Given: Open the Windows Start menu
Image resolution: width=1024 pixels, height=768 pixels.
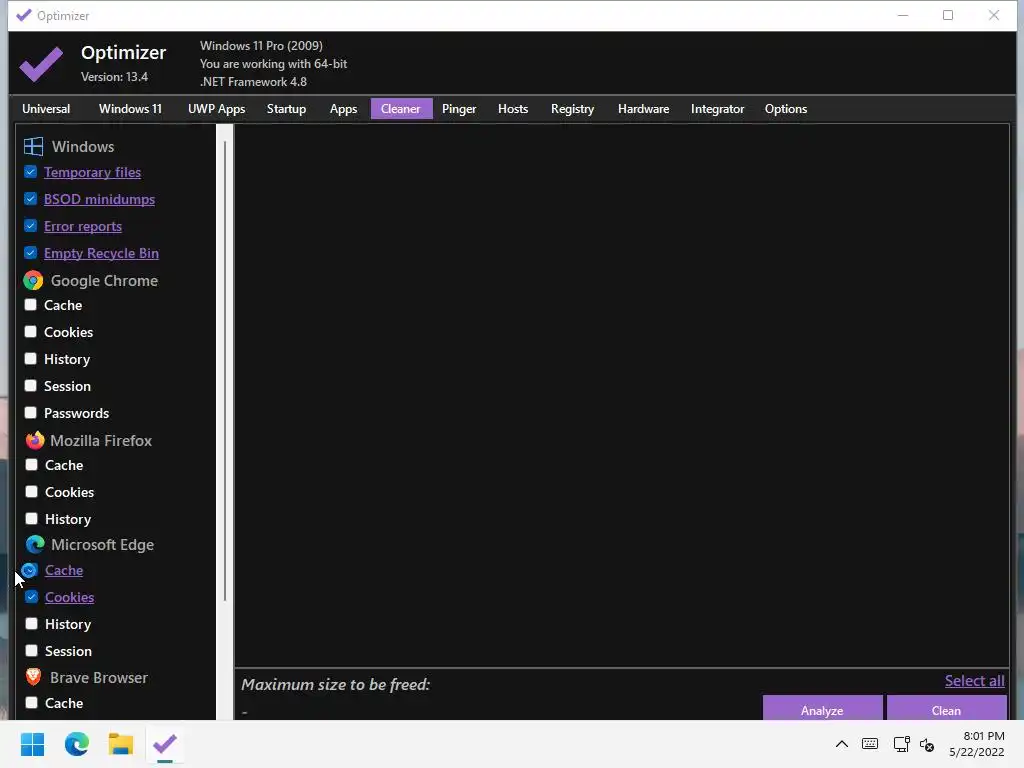Looking at the screenshot, I should [x=32, y=744].
